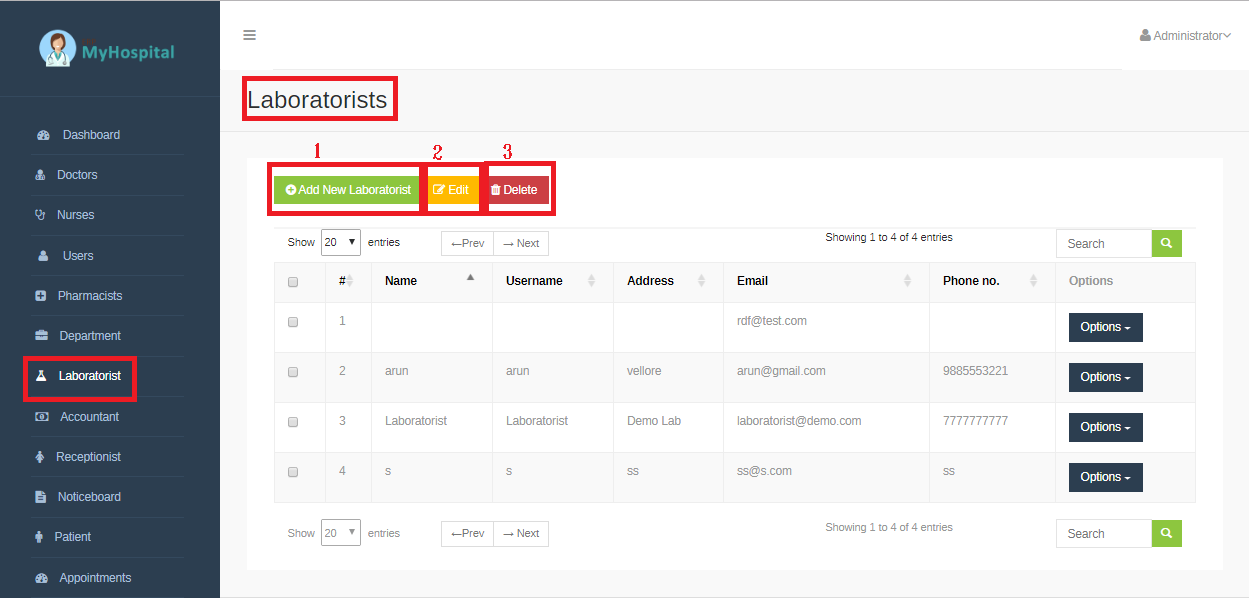Toggle the hamburger sidebar menu icon

pyautogui.click(x=250, y=35)
